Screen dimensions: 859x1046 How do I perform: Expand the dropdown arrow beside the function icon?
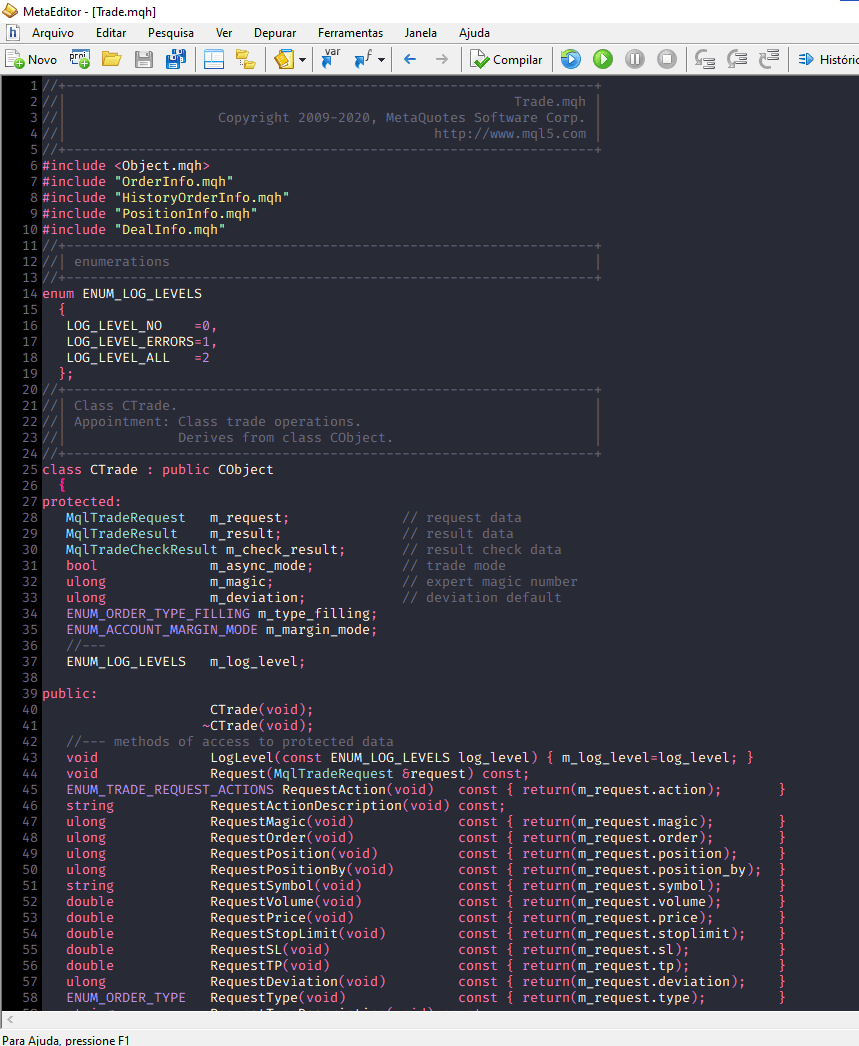pyautogui.click(x=381, y=59)
